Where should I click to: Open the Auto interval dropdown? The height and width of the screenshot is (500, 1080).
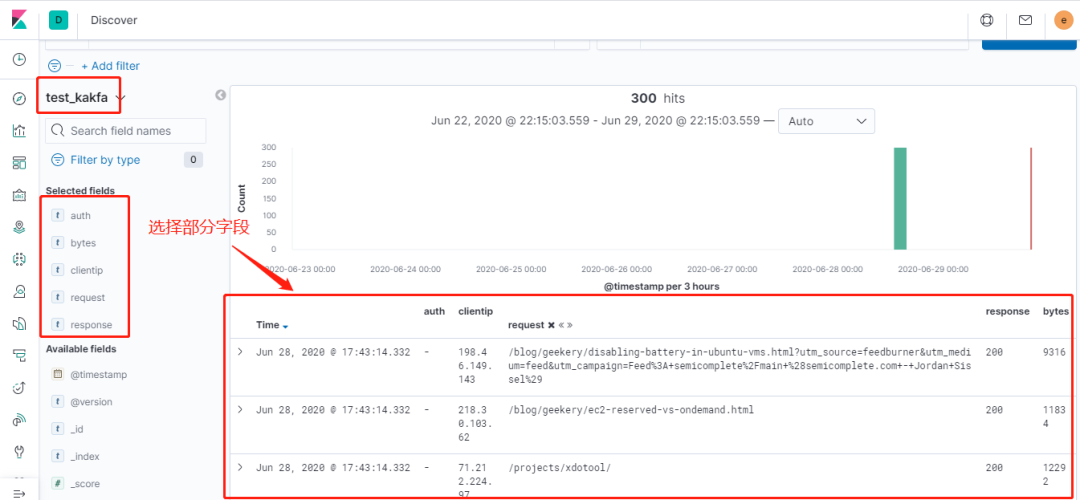(827, 121)
